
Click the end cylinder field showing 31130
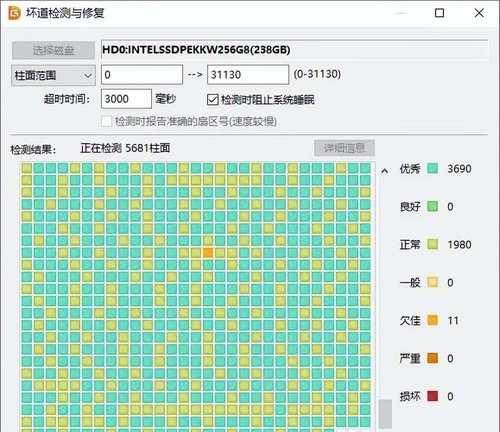click(248, 75)
